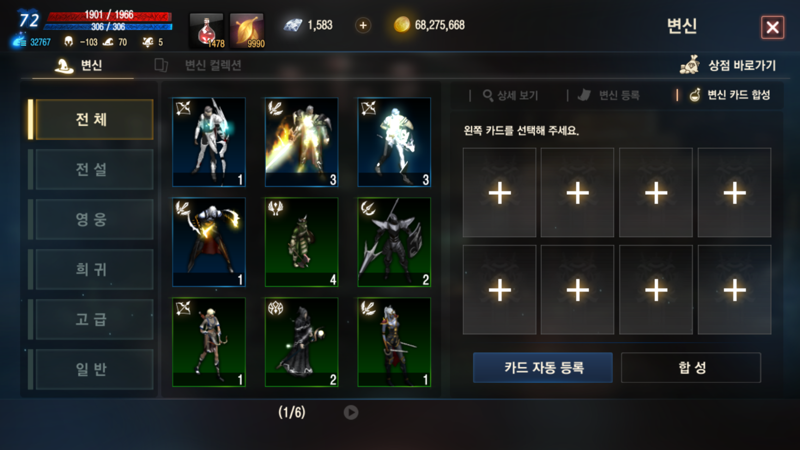Screen dimensions: 800x450
Task: Select the flaming sword knight card
Action: click(302, 142)
